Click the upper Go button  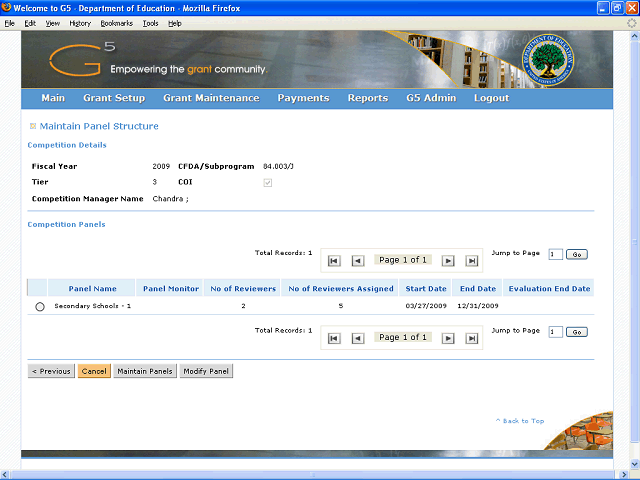pos(577,254)
